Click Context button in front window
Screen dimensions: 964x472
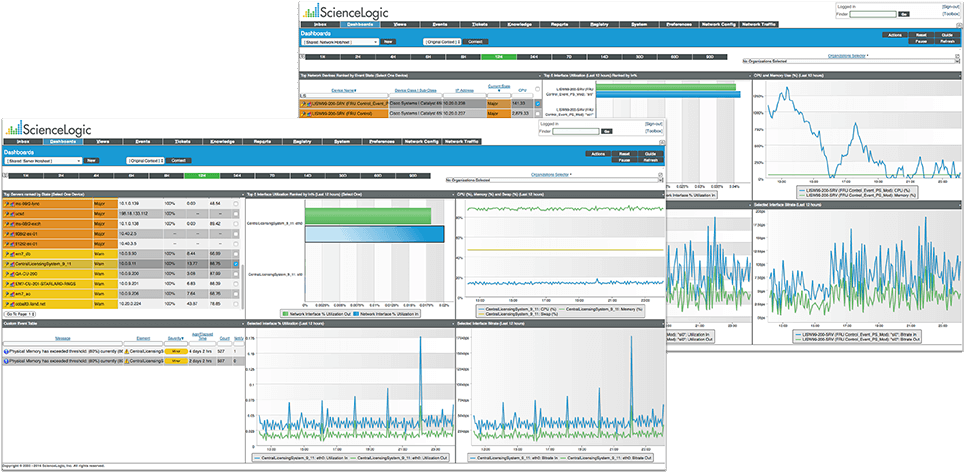pyautogui.click(x=178, y=160)
